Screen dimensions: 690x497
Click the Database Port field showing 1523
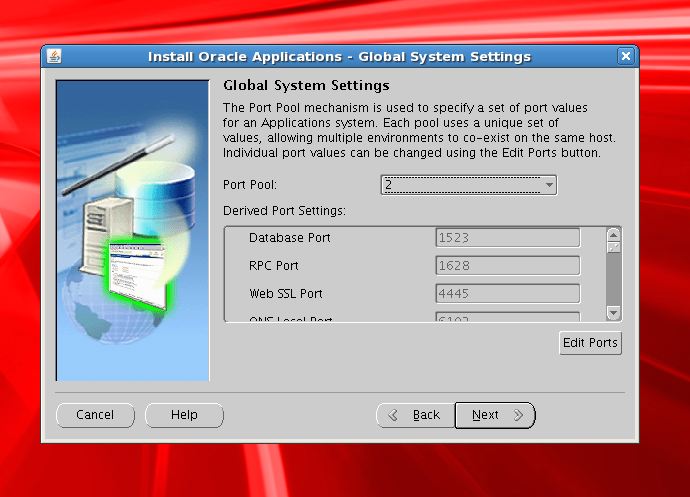pos(508,238)
